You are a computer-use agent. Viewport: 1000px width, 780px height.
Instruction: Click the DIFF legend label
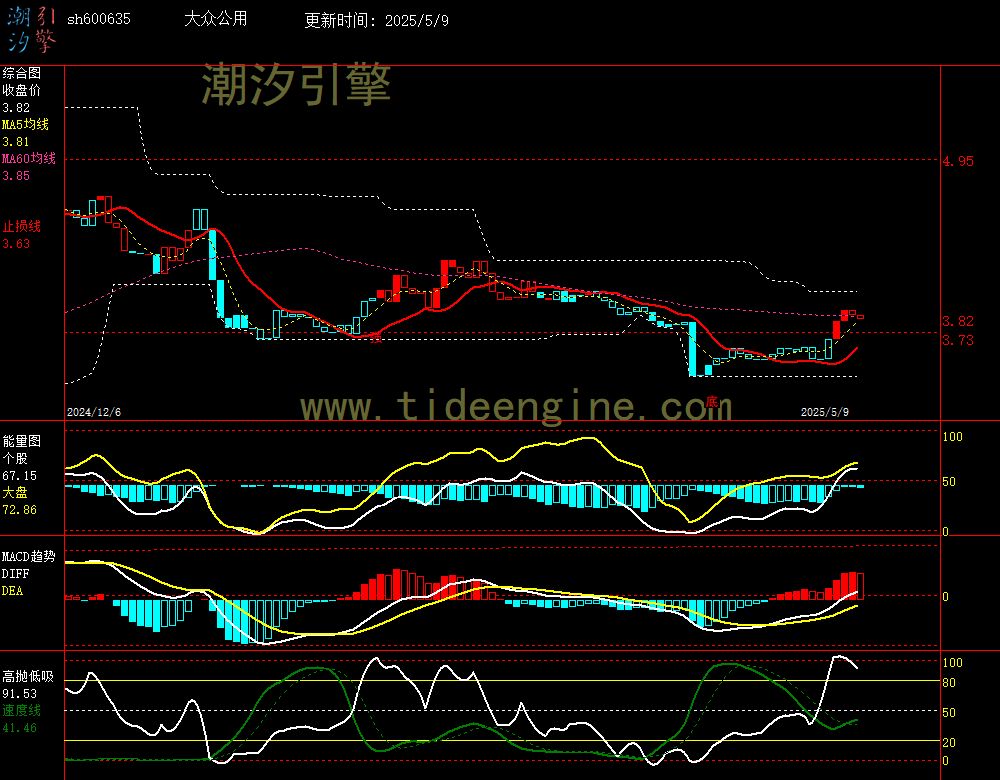point(15,574)
